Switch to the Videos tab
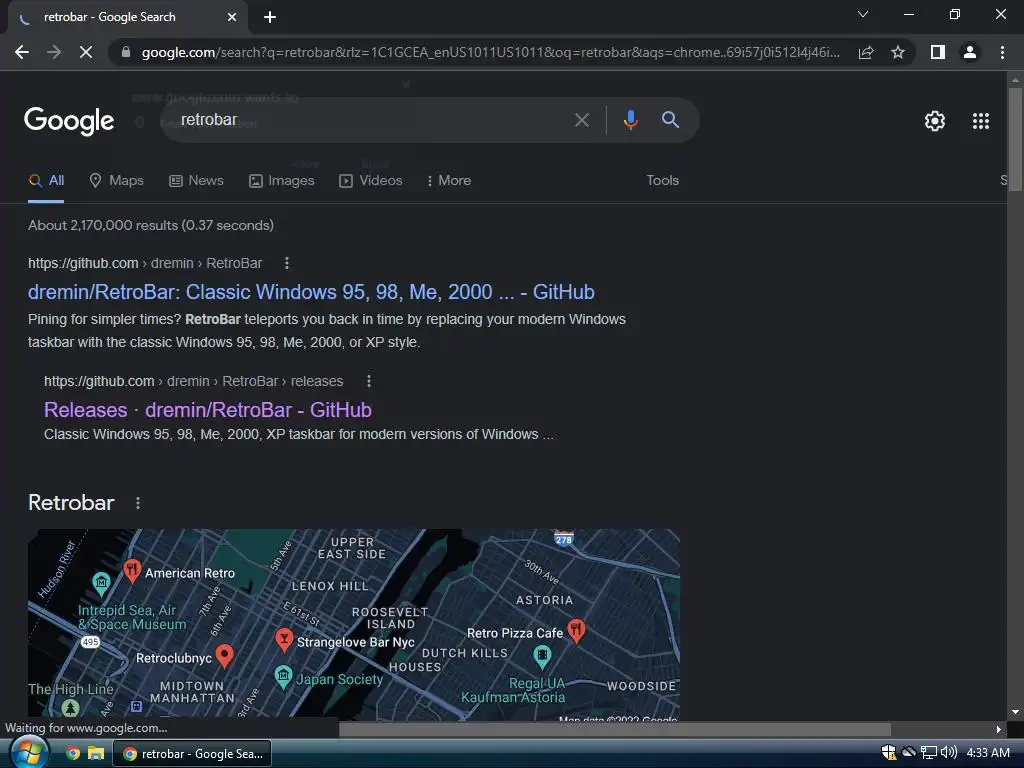 (371, 181)
